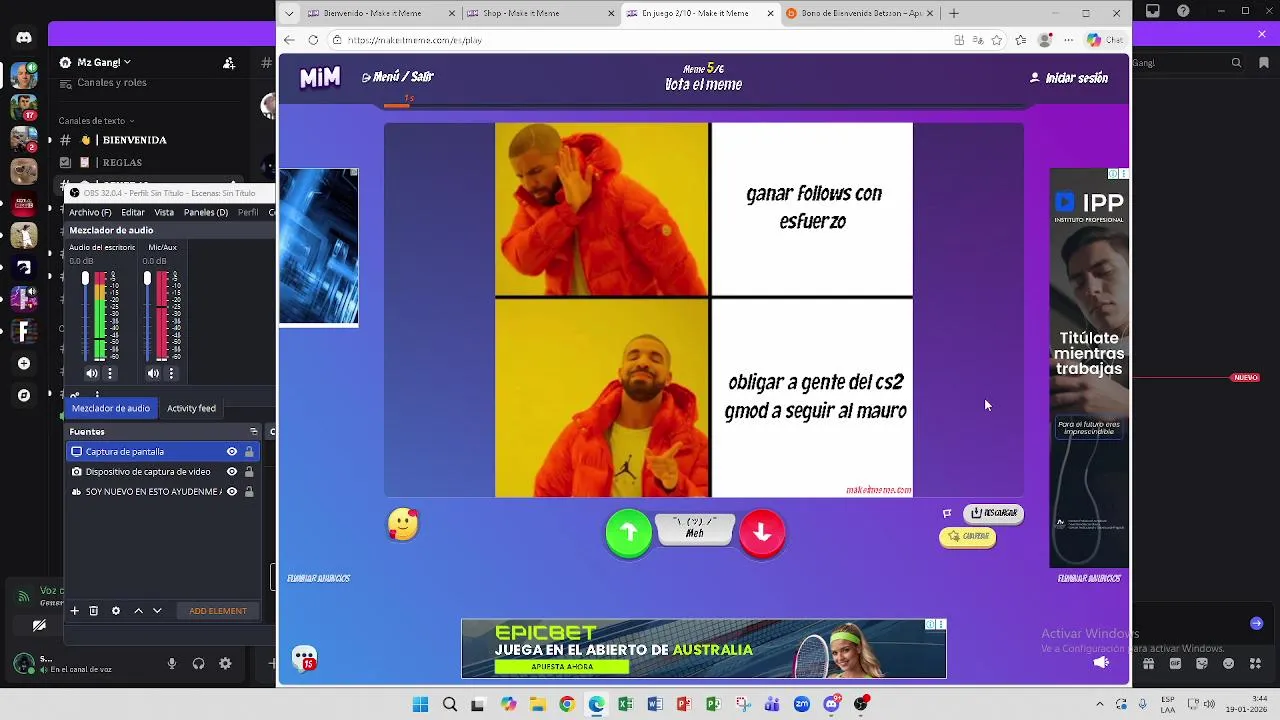The width and height of the screenshot is (1280, 720).
Task: Click Iniciar sesión link
Action: pos(1069,78)
